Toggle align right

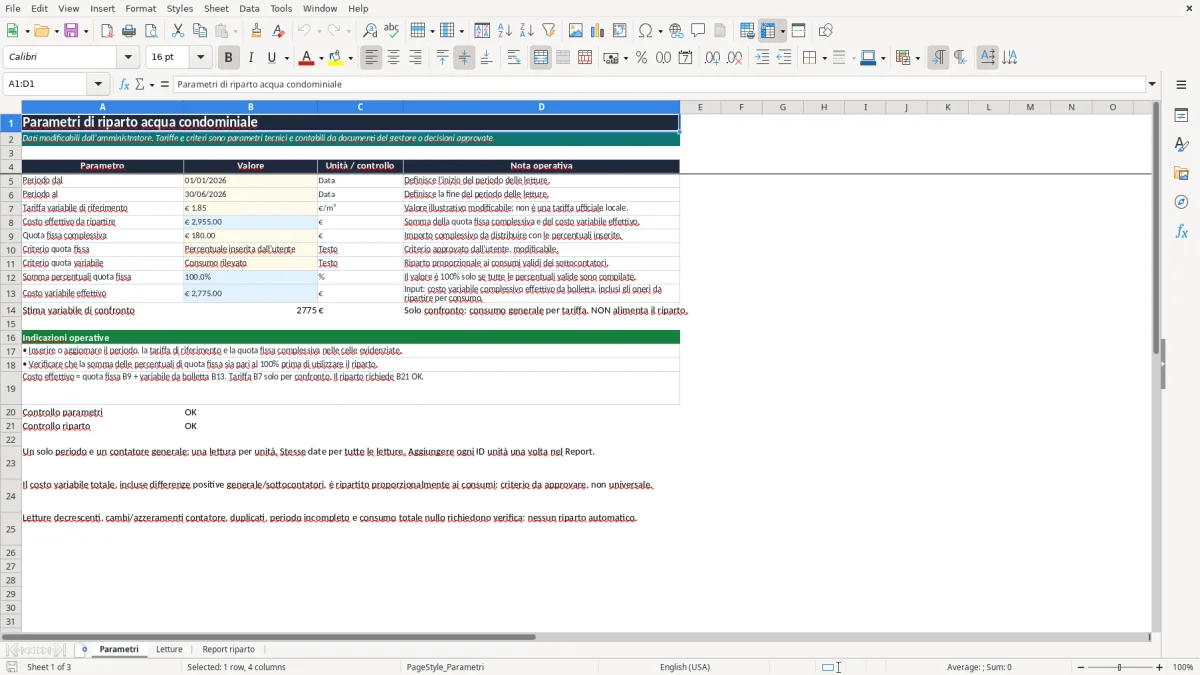coord(416,58)
